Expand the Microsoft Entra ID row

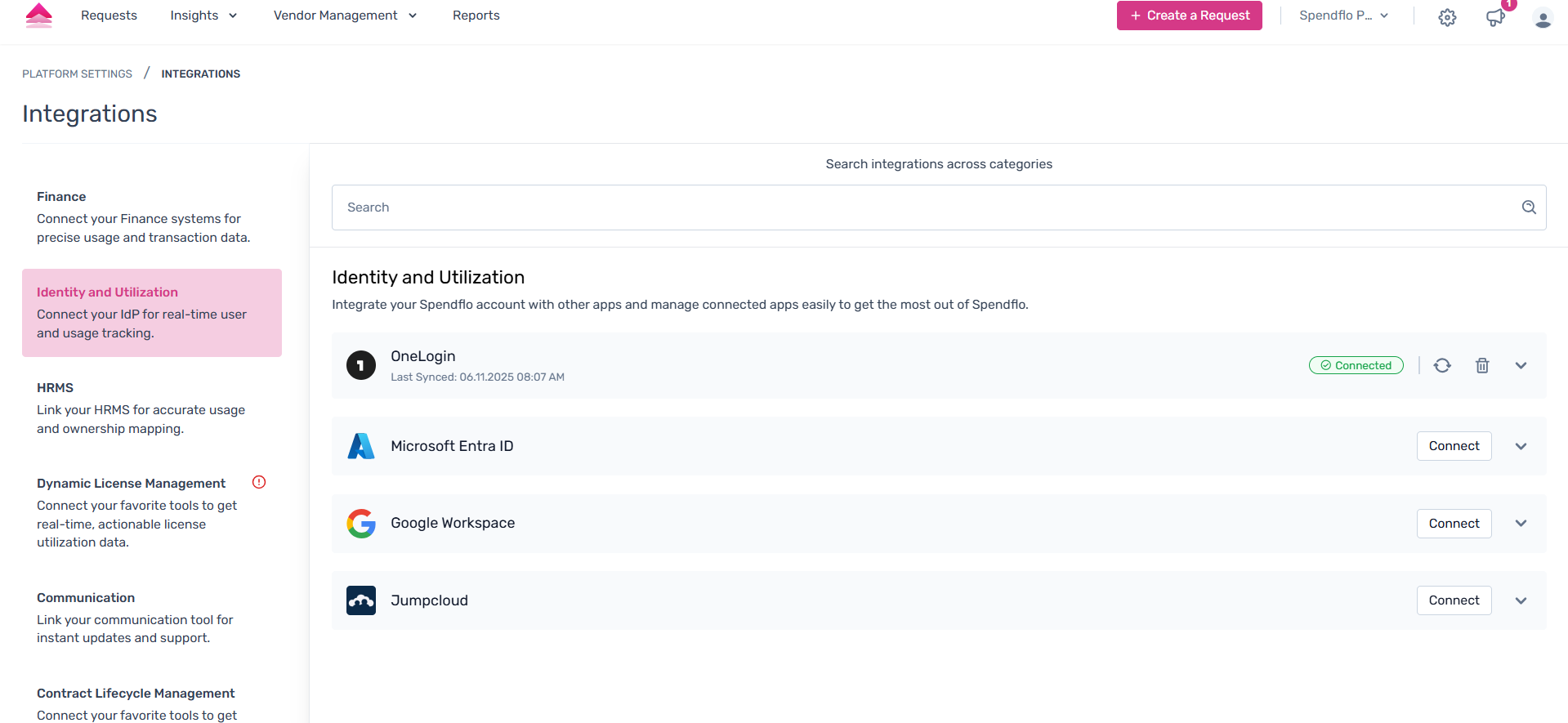pyautogui.click(x=1521, y=446)
